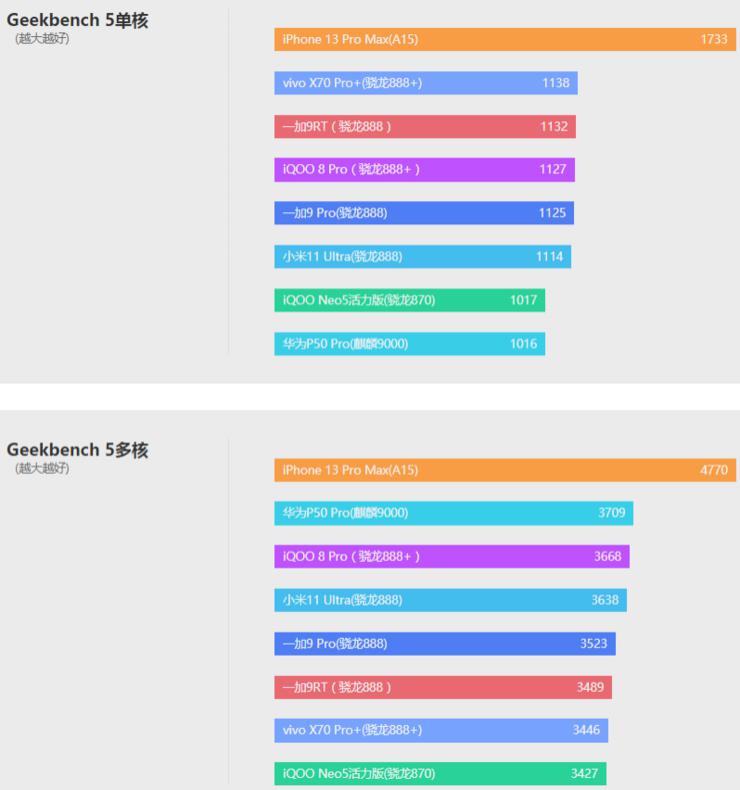Select the 小米11 Ultra bar scoring 3638

[x=451, y=600]
